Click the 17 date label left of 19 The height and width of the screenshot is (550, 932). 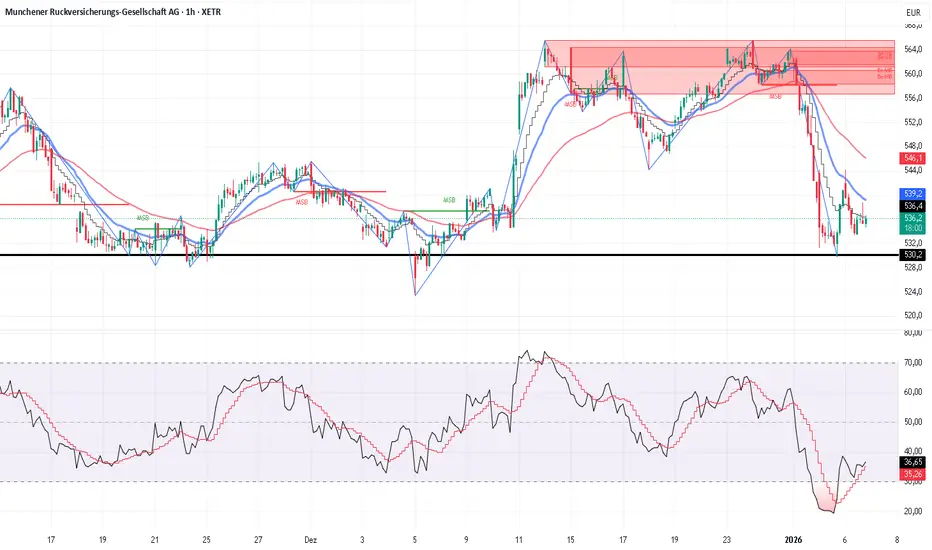(x=51, y=540)
